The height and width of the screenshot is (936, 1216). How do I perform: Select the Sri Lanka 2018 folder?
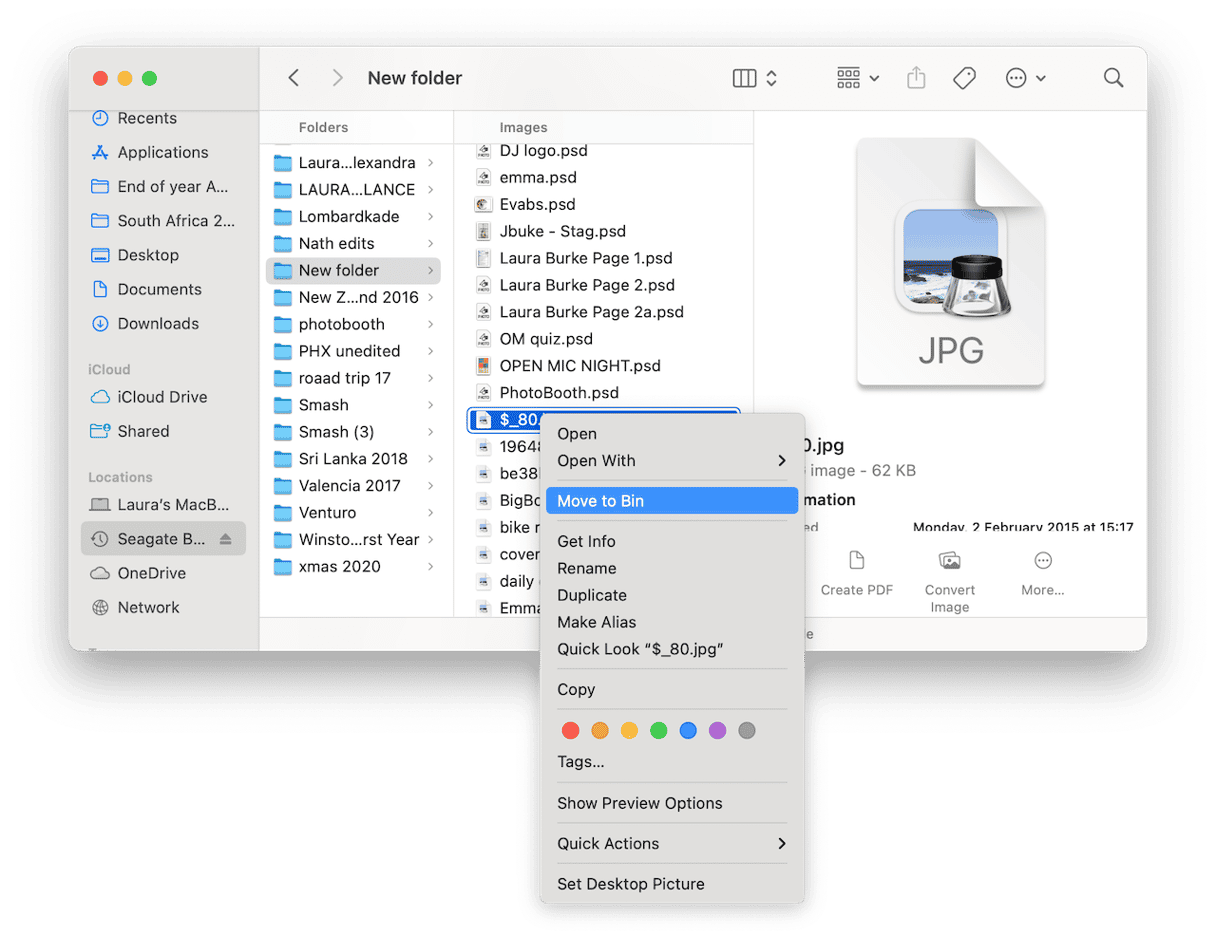coord(353,459)
